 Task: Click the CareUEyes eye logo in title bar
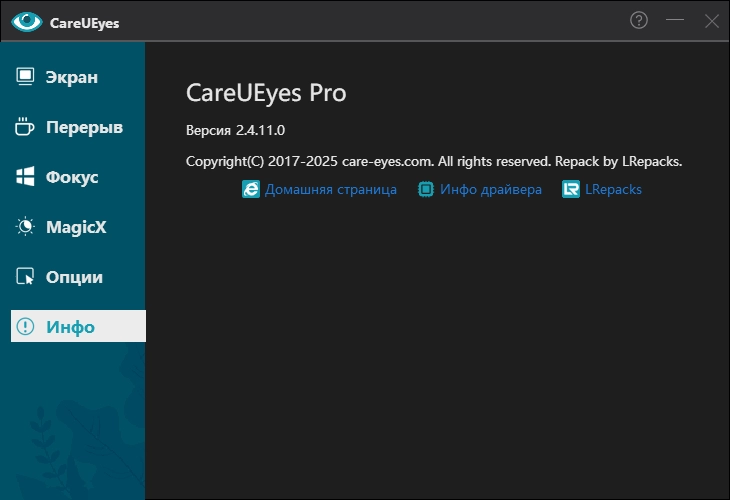click(x=27, y=21)
